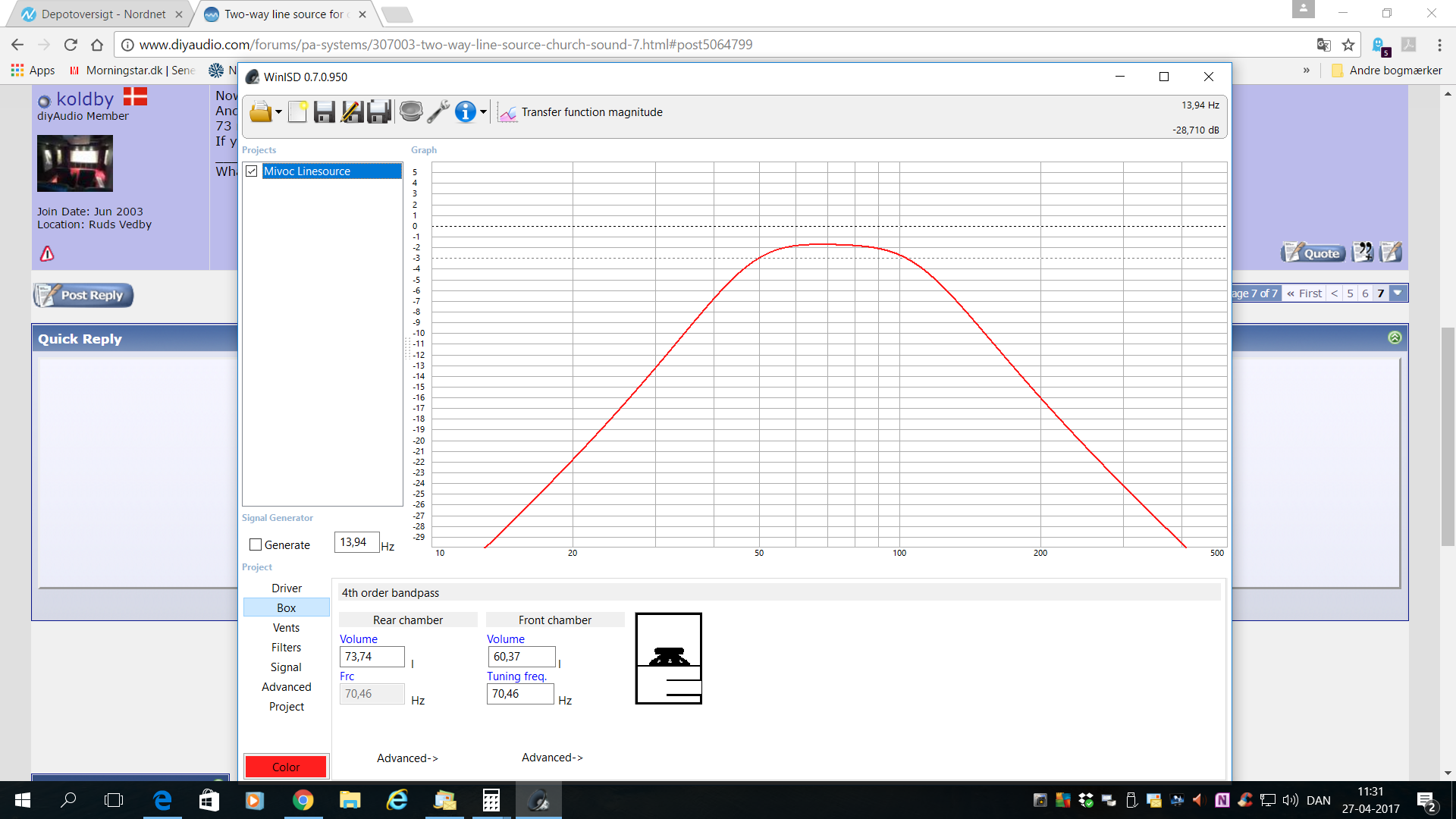Open the Advanced tab in project list
Viewport: 1456px width, 819px height.
[x=287, y=687]
